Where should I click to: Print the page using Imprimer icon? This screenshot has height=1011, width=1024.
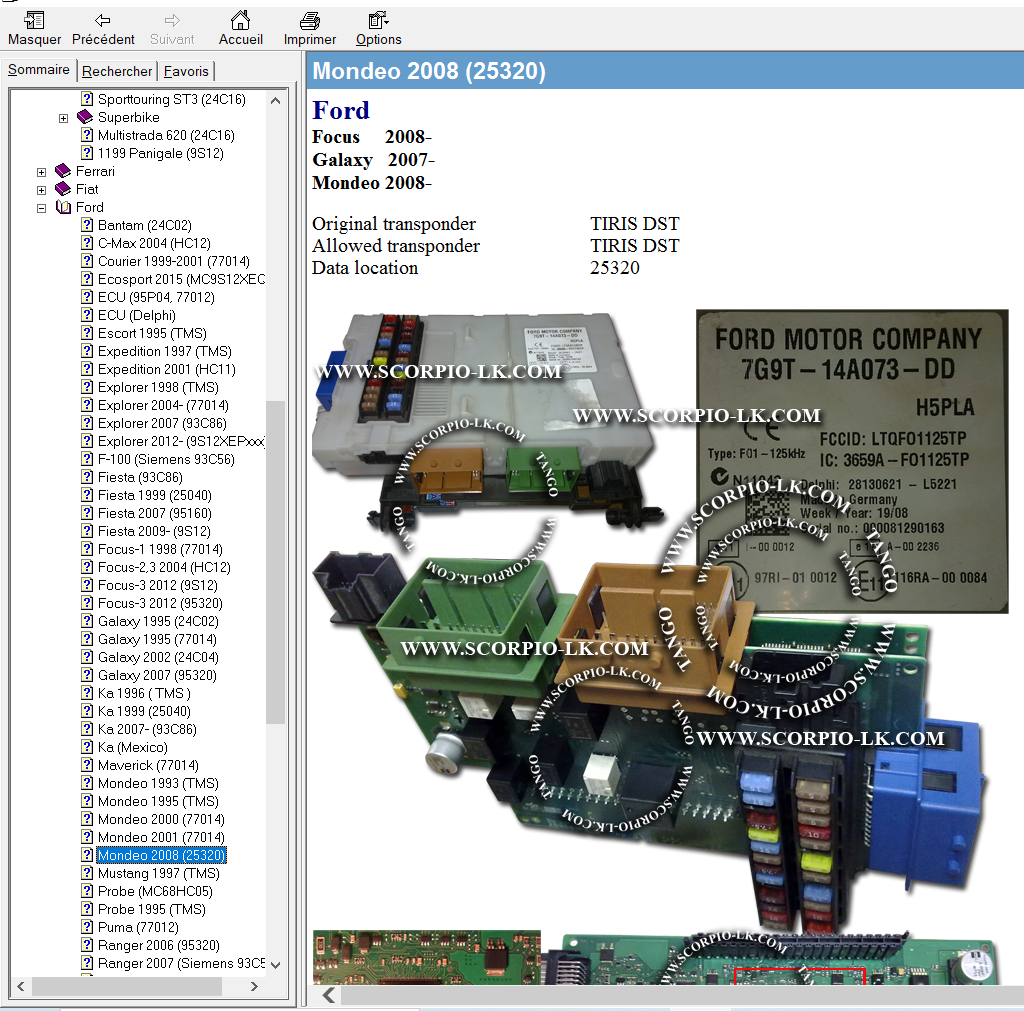310,20
